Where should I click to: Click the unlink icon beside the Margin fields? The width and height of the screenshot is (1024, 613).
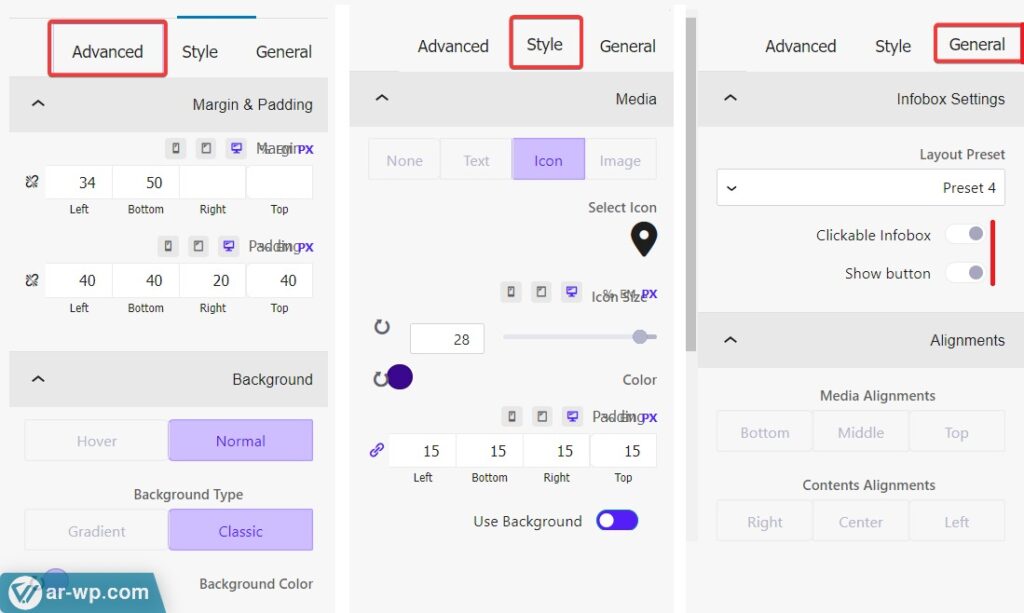pyautogui.click(x=31, y=182)
